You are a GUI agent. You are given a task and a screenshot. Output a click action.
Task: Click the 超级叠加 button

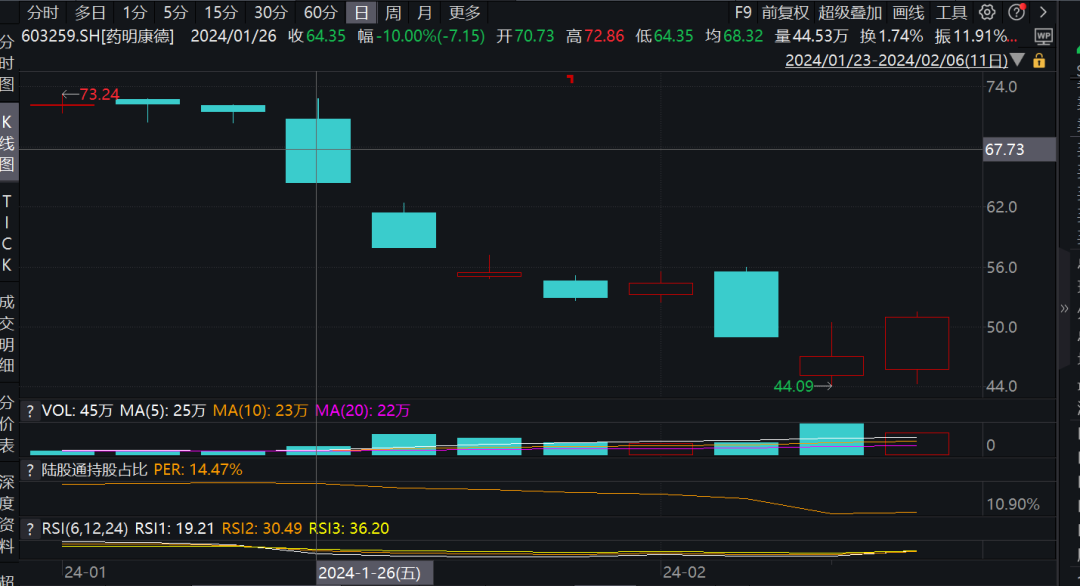pyautogui.click(x=850, y=13)
